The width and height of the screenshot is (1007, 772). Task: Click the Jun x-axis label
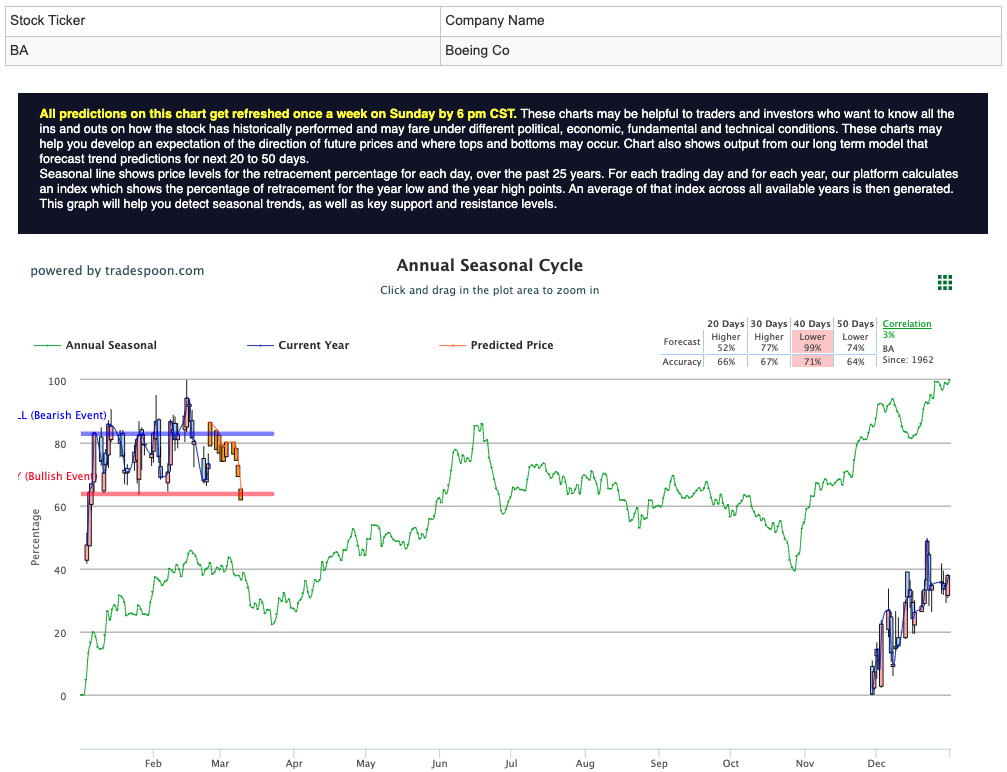(439, 764)
